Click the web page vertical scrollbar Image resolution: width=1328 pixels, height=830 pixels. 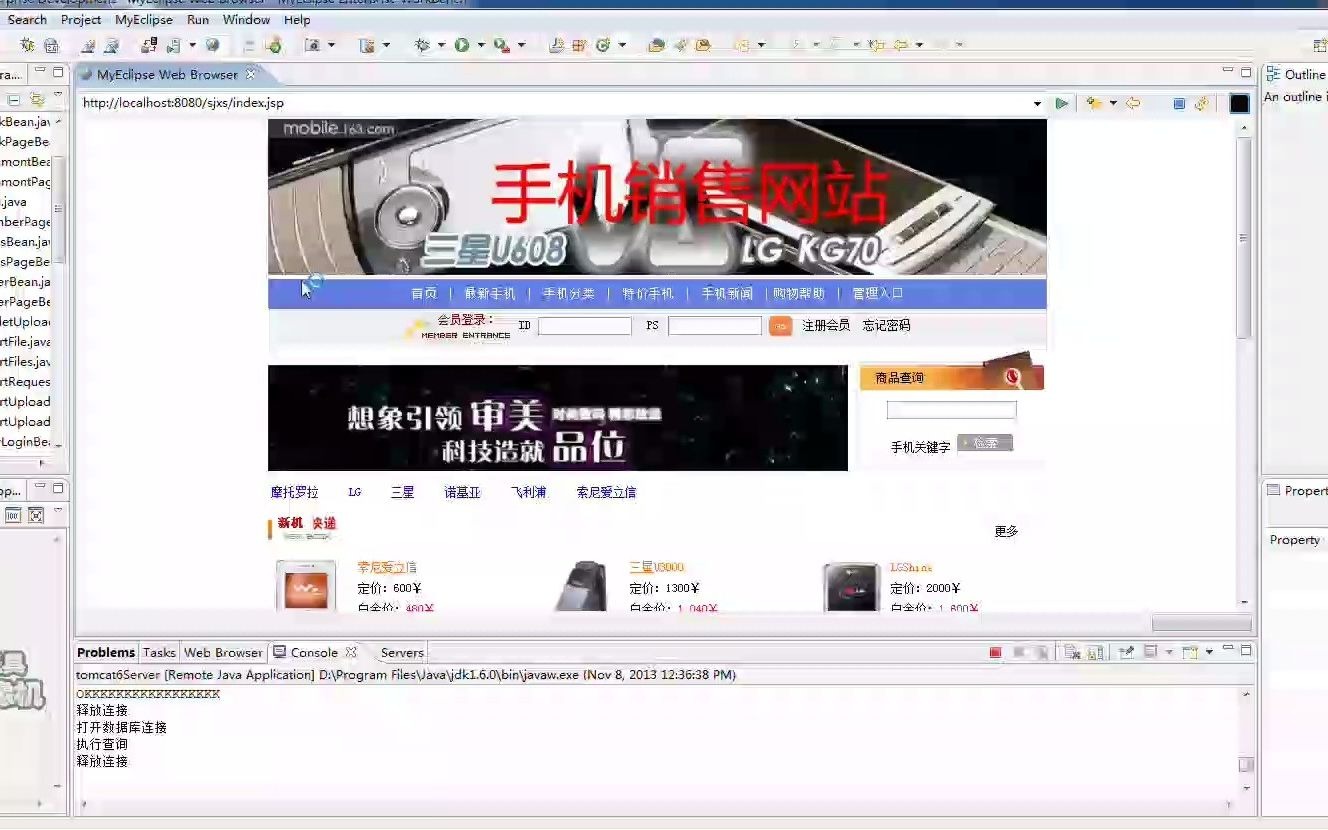tap(1244, 364)
